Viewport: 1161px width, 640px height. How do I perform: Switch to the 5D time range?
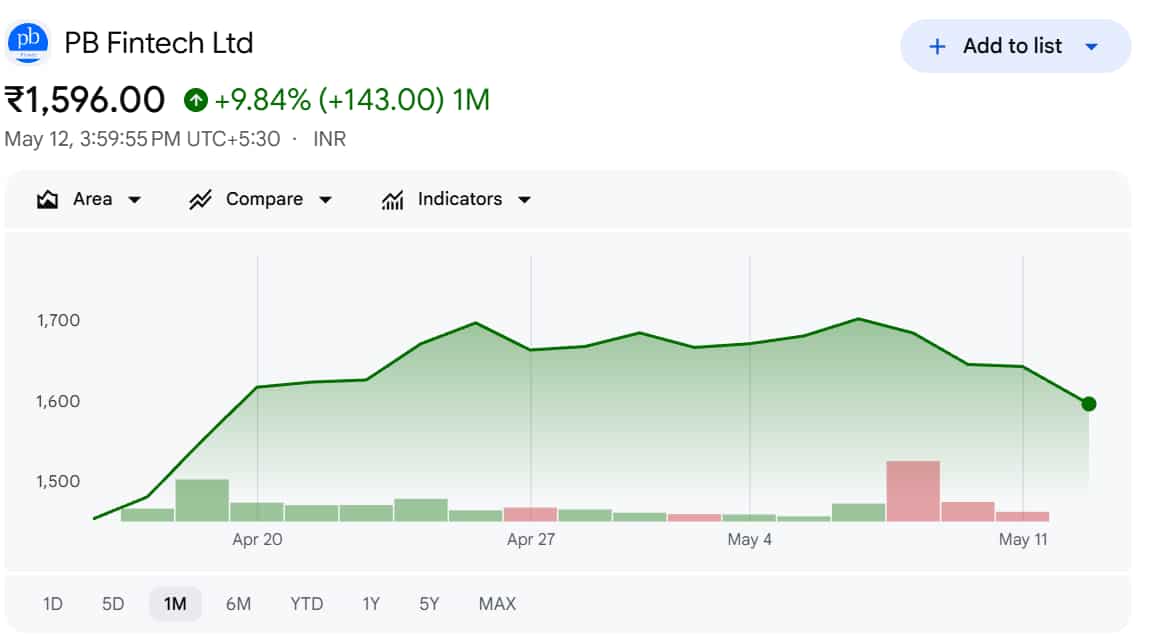click(x=113, y=604)
